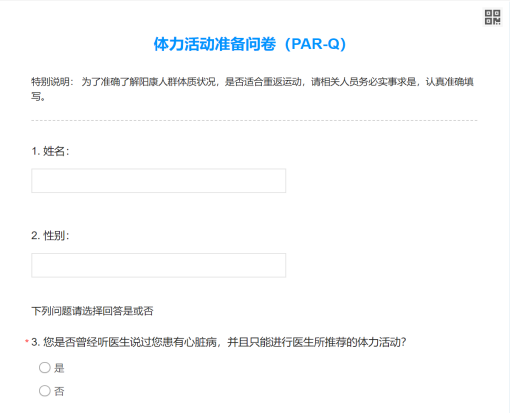Focus the 姓名 text input box
Viewport: 510px width, 413px height.
[158, 181]
